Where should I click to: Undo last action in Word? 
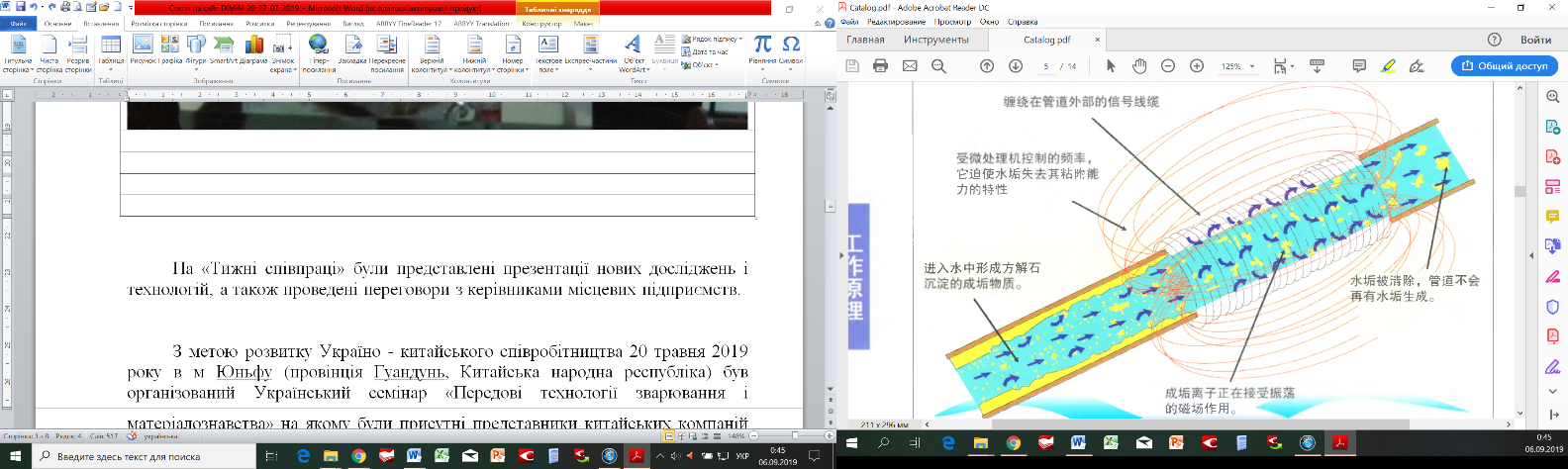[x=34, y=6]
